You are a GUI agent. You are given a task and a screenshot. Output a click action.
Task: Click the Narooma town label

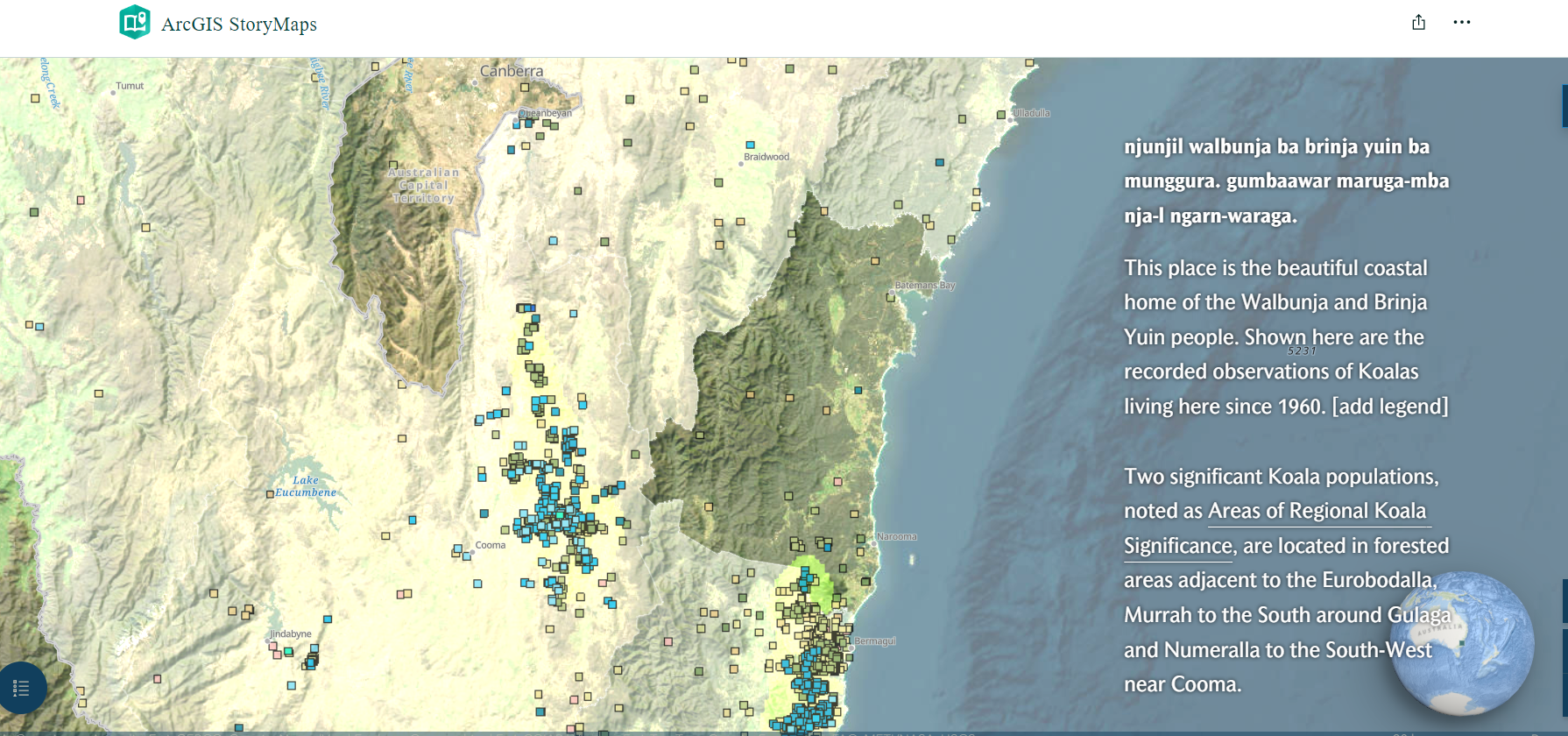pyautogui.click(x=896, y=536)
